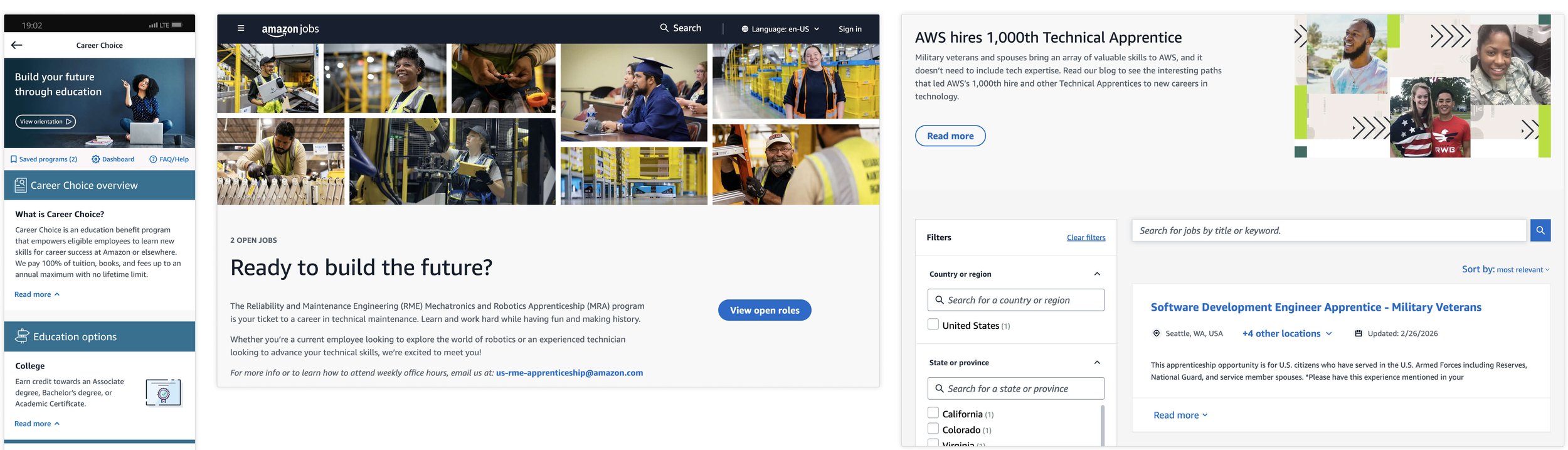Check the United States checkbox
This screenshot has height=450, width=1568.
click(x=933, y=324)
